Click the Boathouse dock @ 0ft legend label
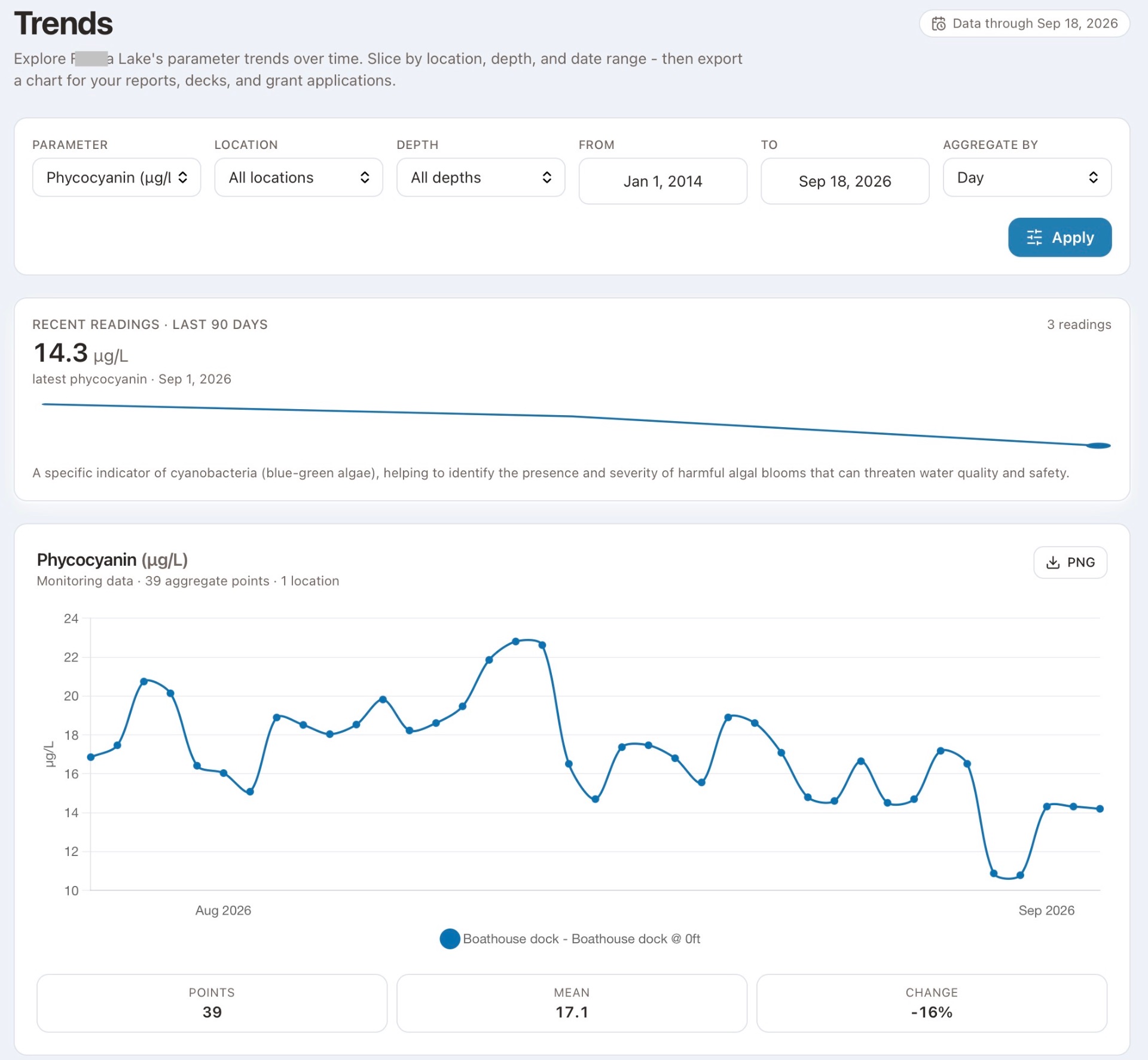Viewport: 1148px width, 1060px height. [x=581, y=939]
